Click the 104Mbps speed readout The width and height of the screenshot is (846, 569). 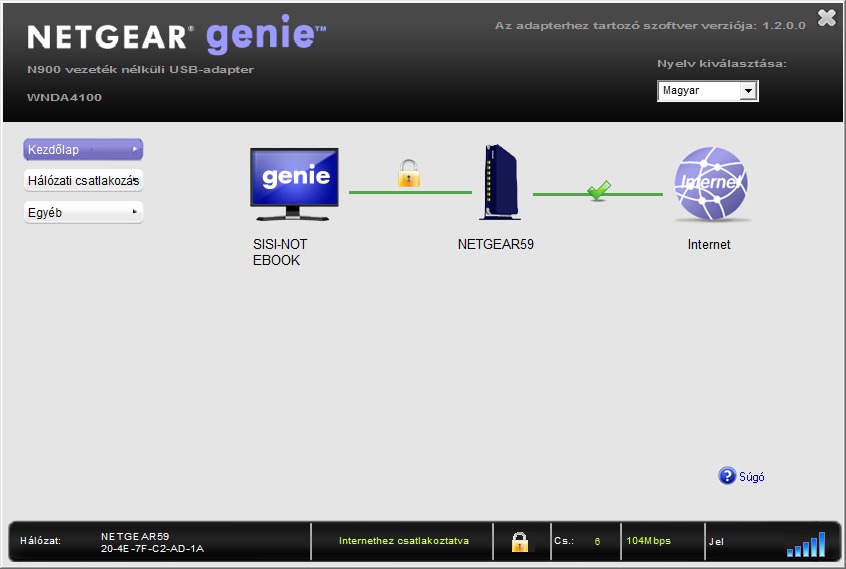(648, 540)
